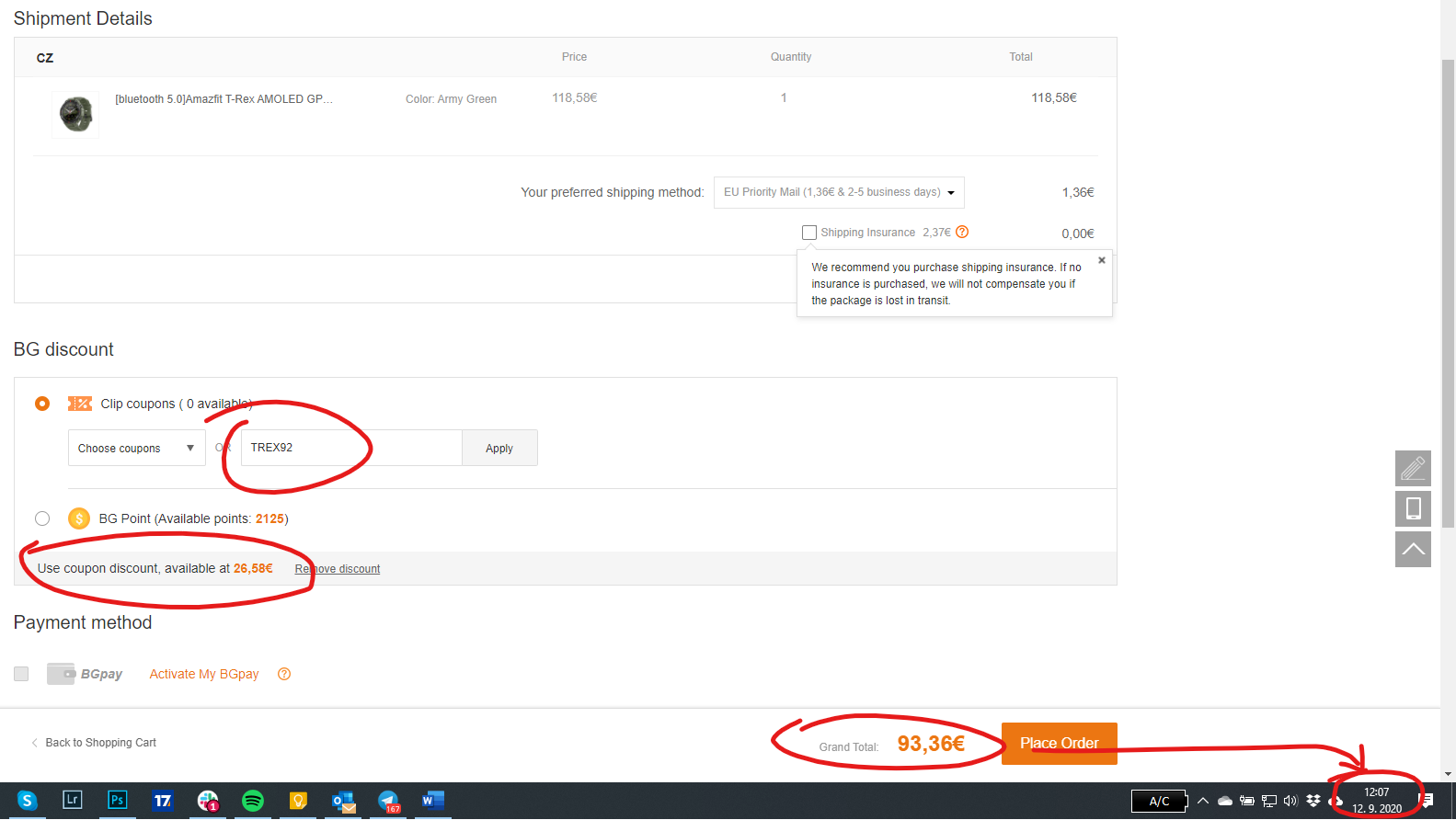This screenshot has width=1456, height=820.
Task: Click the coupon code field with TREX92
Action: [x=351, y=448]
